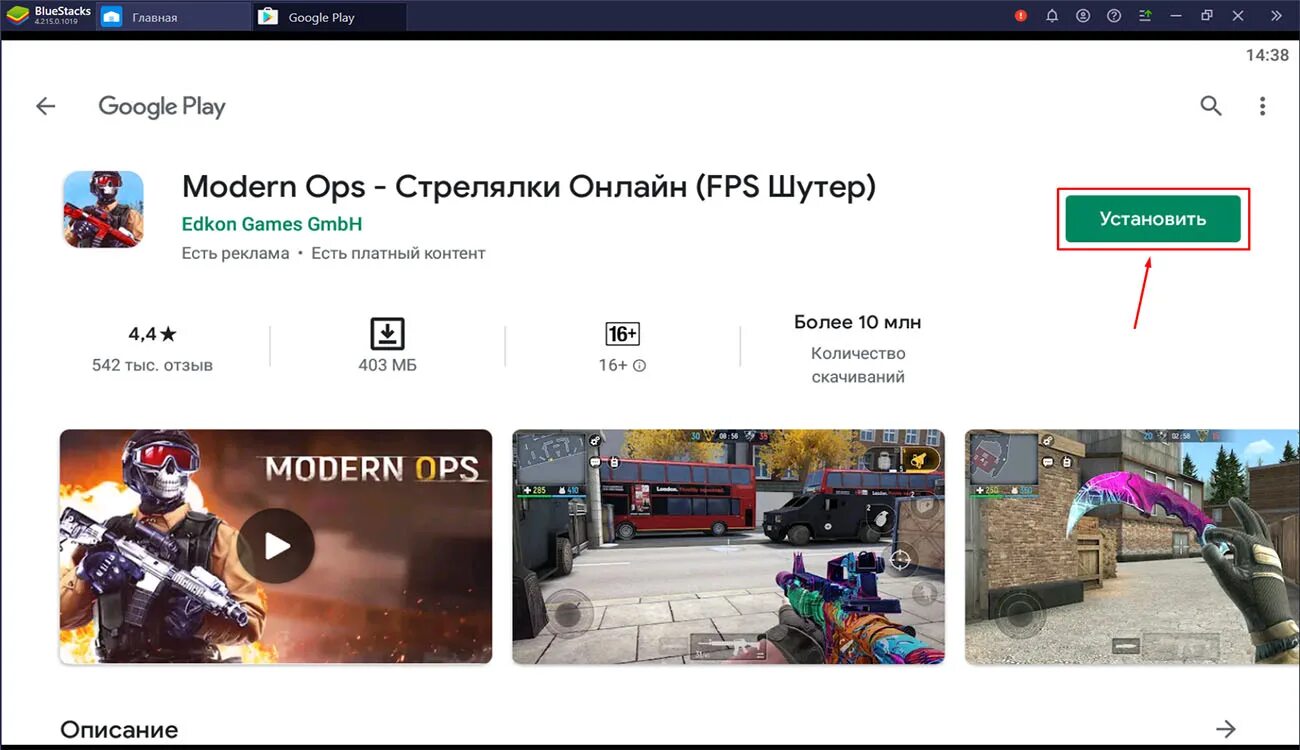This screenshot has height=750, width=1300.
Task: Click the green update icon in title bar
Action: click(1145, 16)
